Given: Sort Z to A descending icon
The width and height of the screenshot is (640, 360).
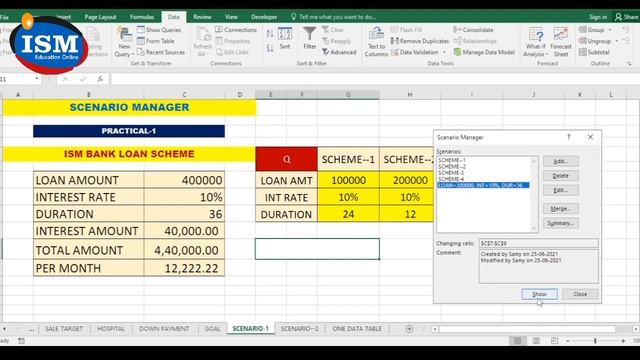Looking at the screenshot, I should [x=270, y=48].
